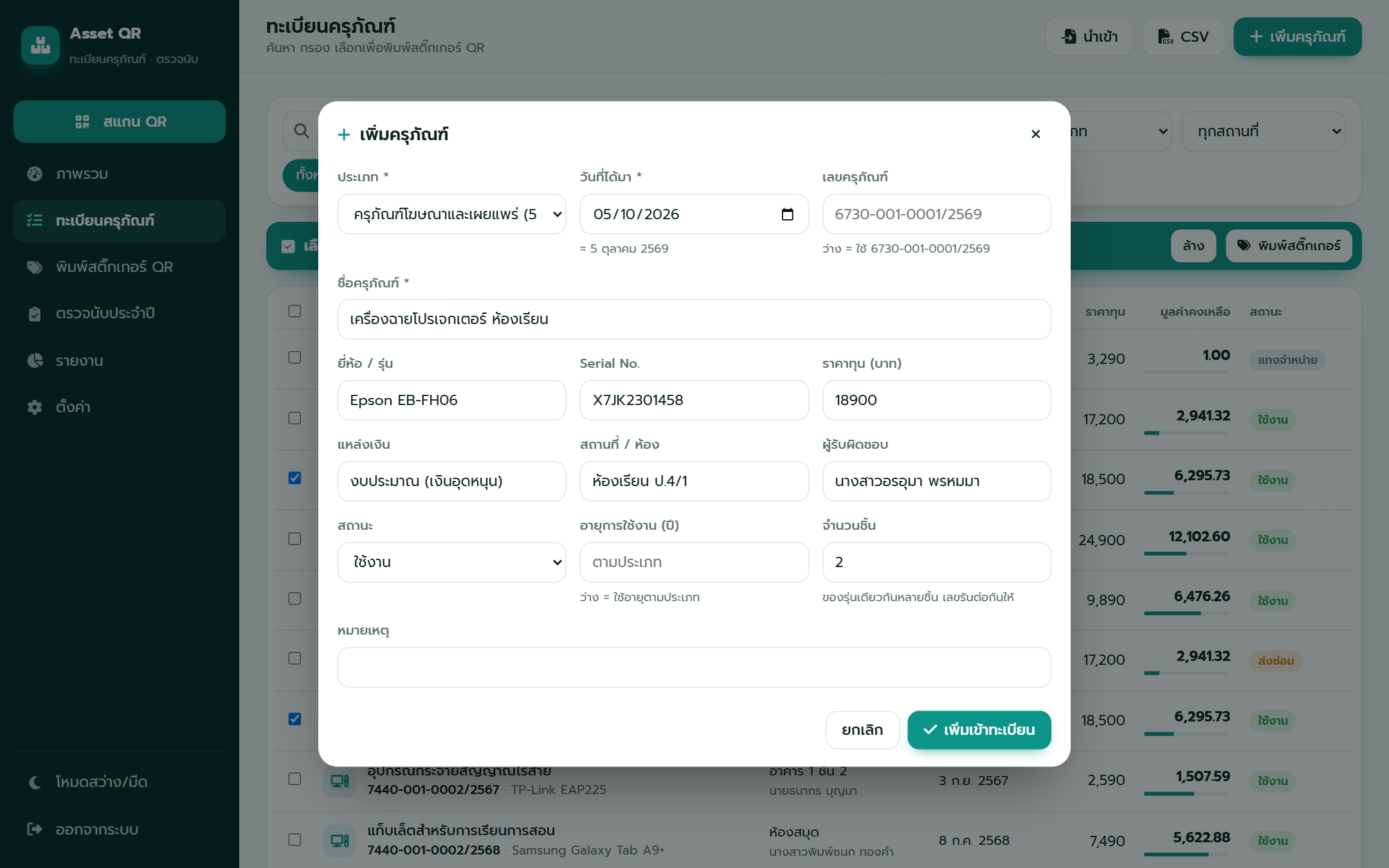Click the เพิ่มเข้าทะเบียน submit button

pyautogui.click(x=979, y=730)
